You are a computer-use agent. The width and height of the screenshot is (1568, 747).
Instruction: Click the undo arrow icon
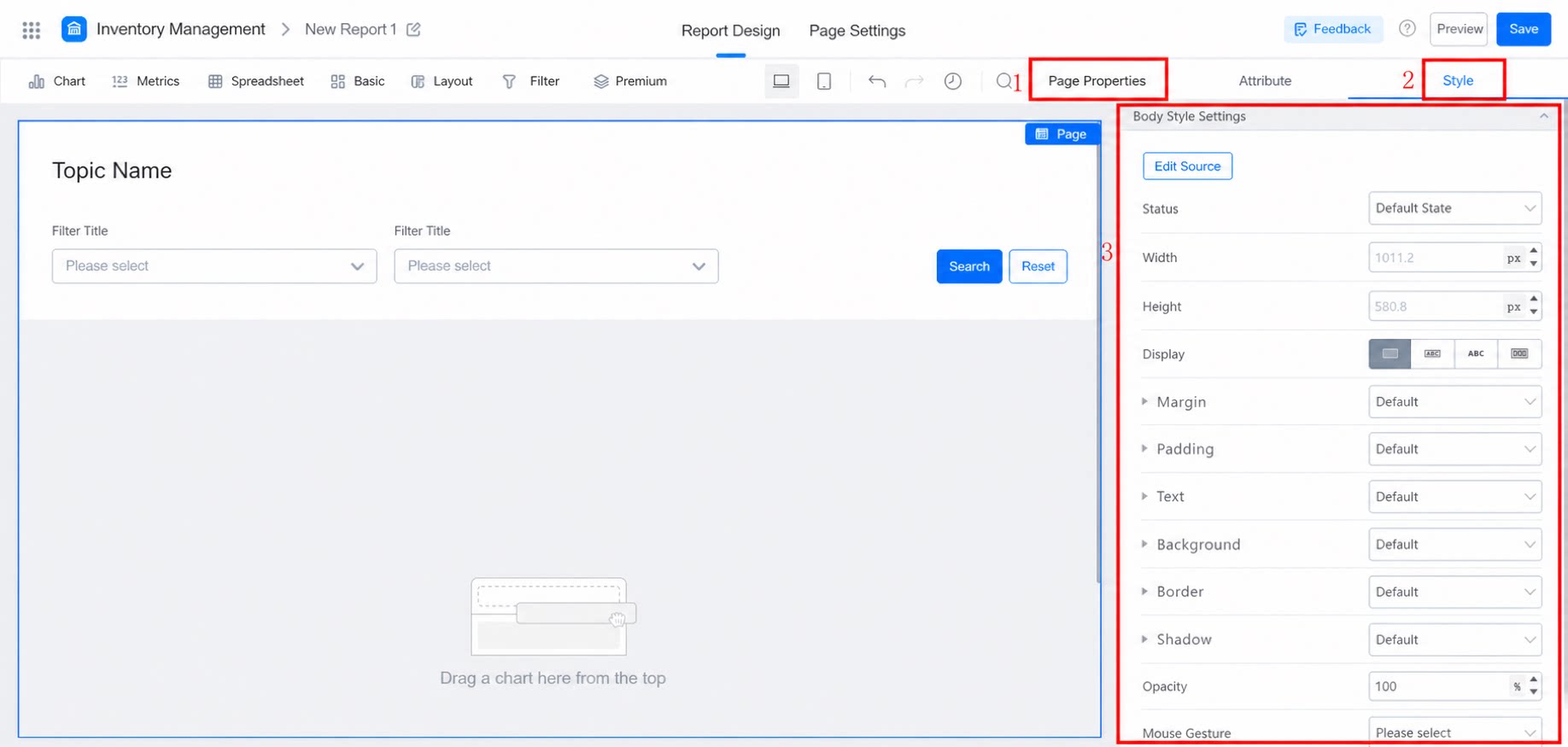877,81
